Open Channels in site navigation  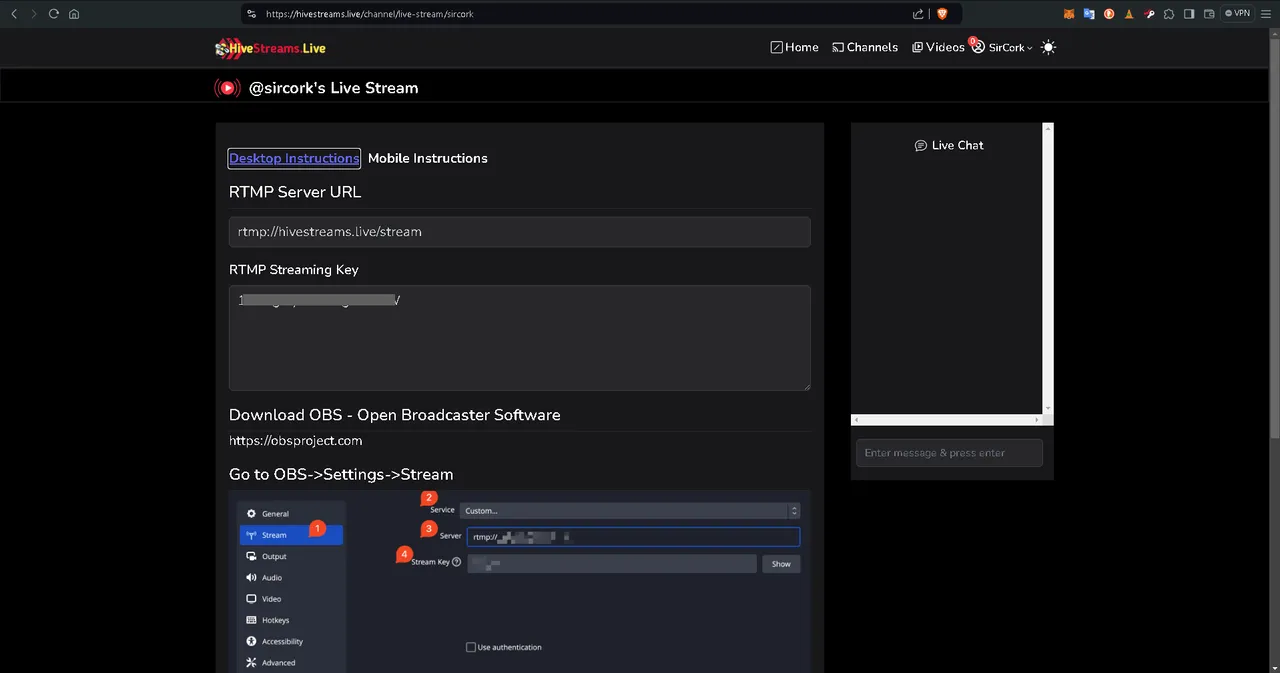click(865, 47)
